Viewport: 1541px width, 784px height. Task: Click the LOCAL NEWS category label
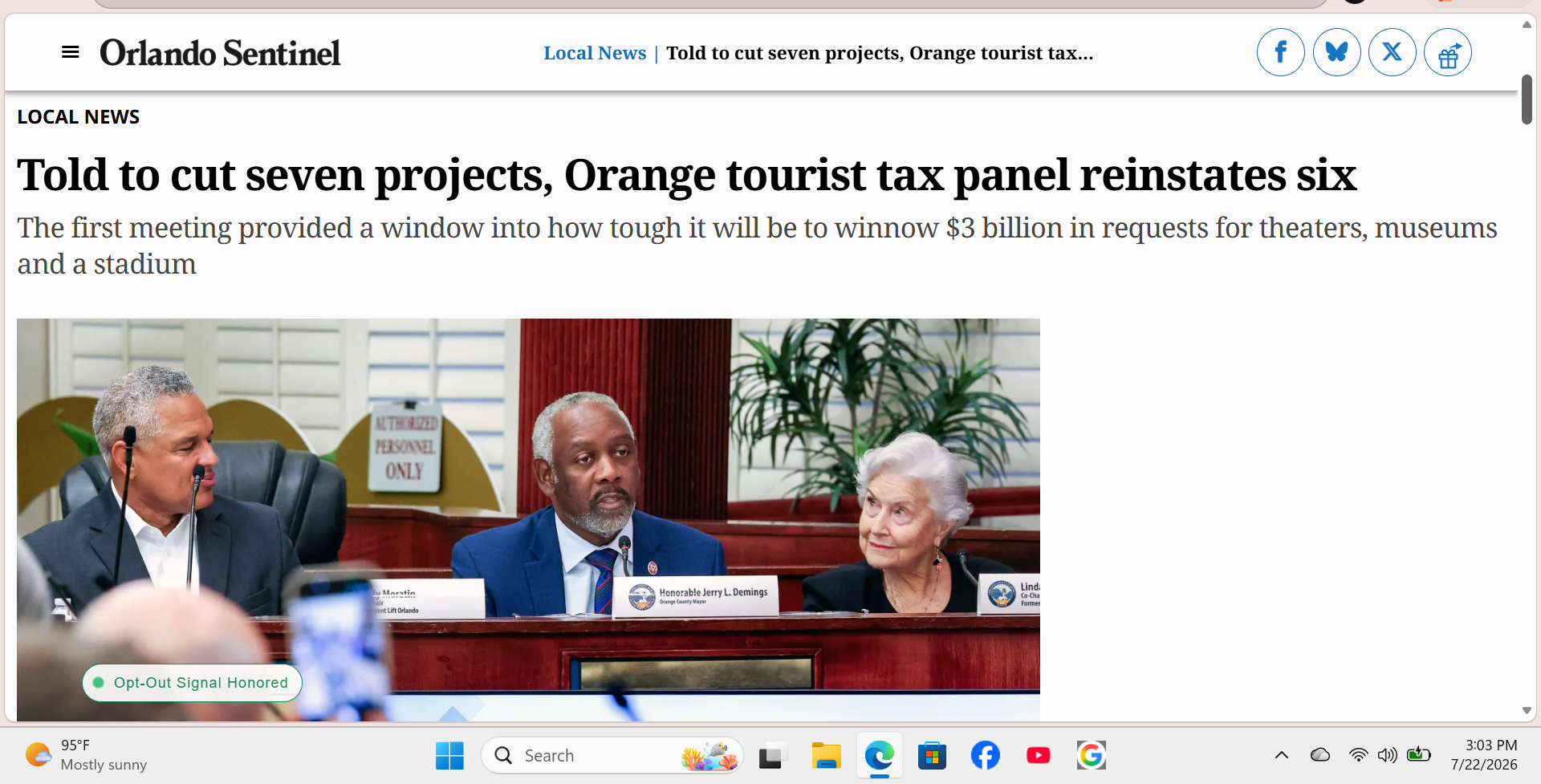[x=79, y=117]
